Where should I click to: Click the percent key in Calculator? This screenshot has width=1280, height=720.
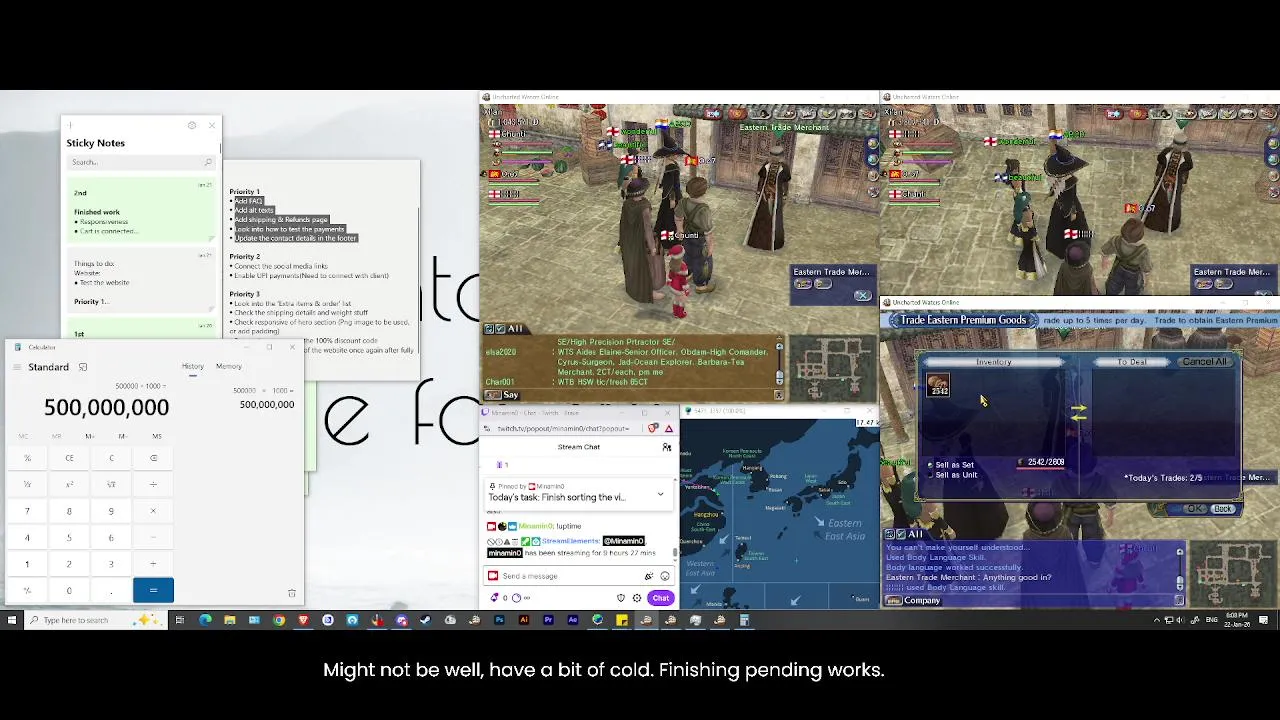coord(27,458)
